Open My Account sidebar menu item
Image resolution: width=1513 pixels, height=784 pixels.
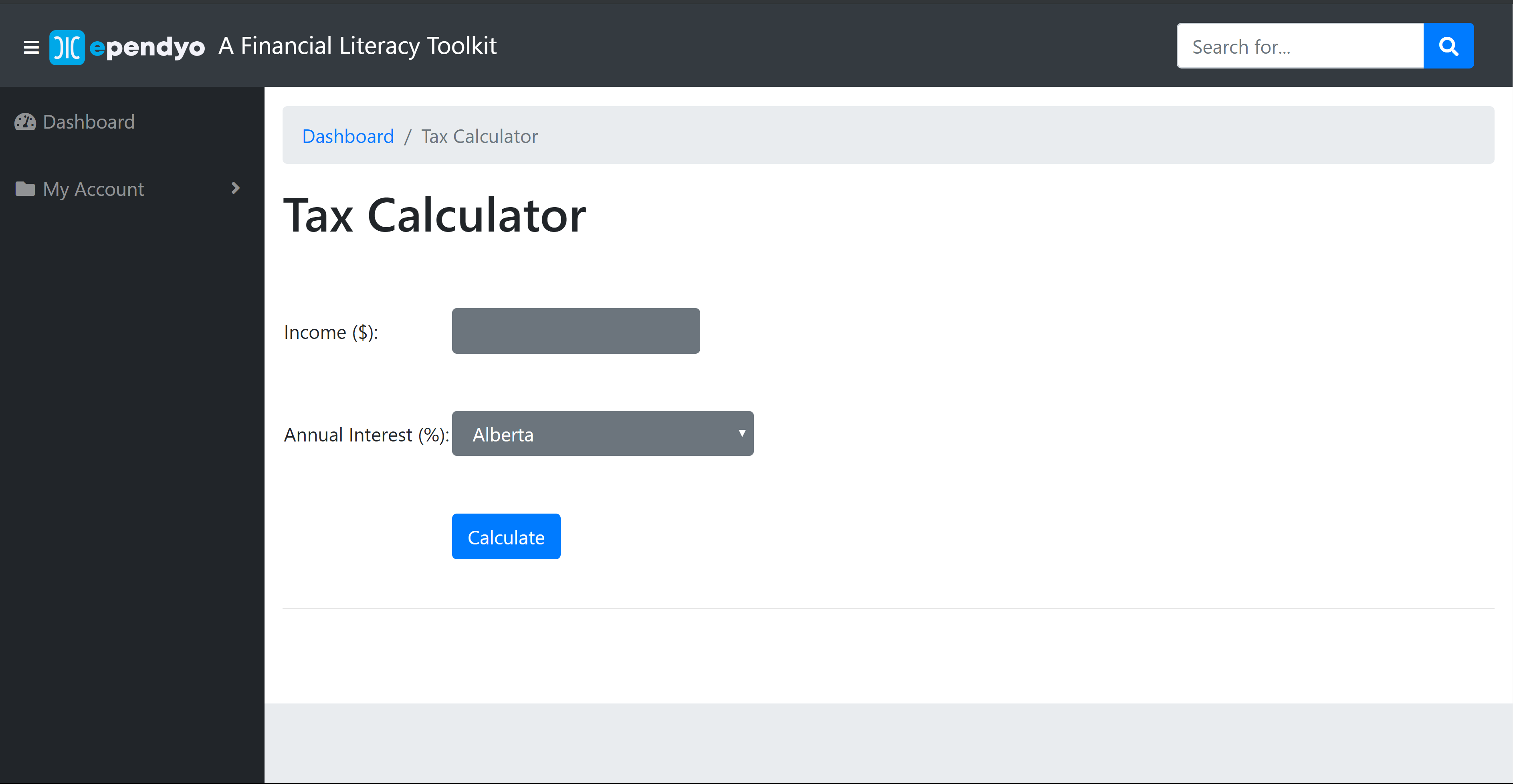pyautogui.click(x=93, y=189)
